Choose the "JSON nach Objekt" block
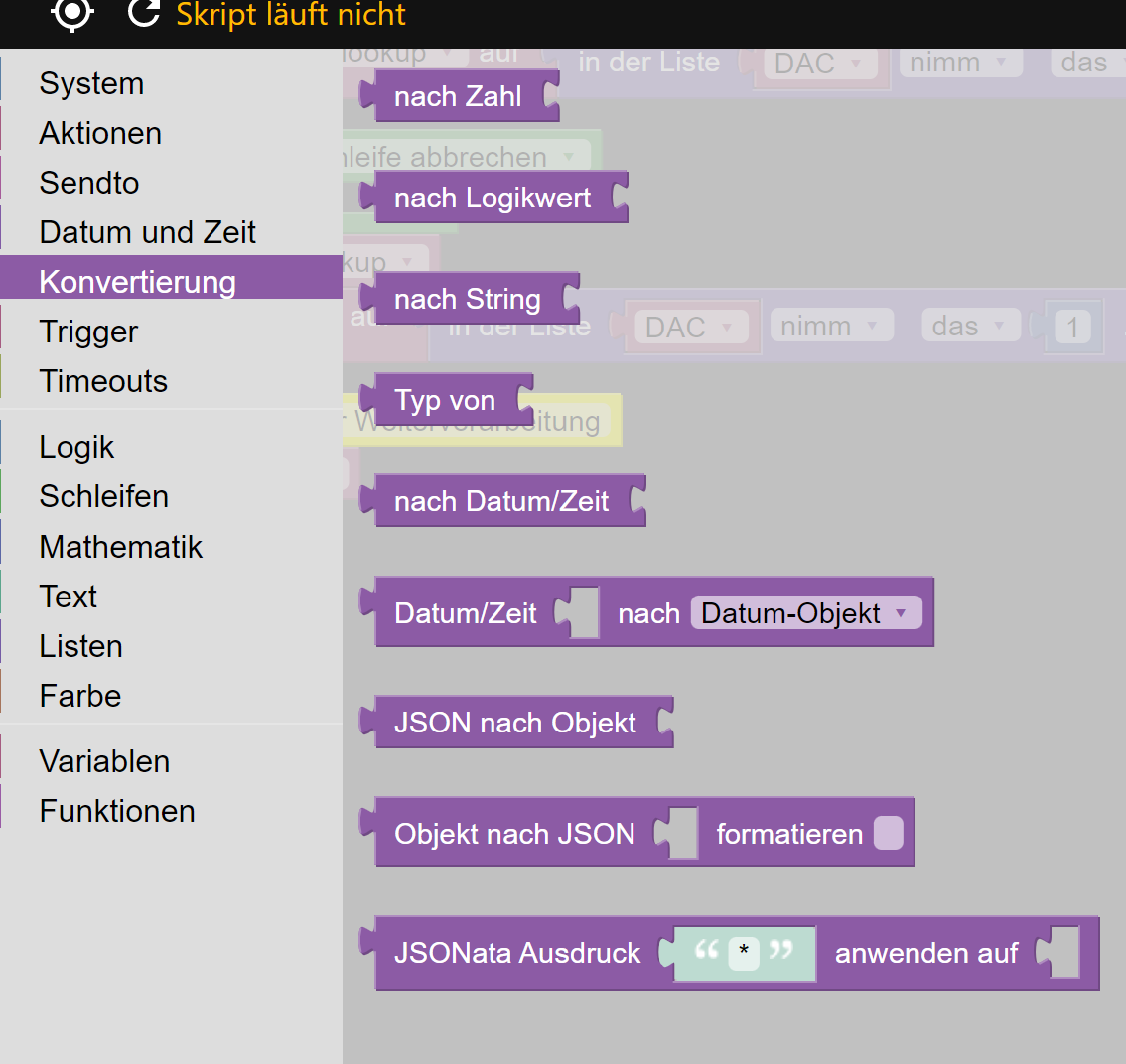1126x1064 pixels. click(x=514, y=723)
